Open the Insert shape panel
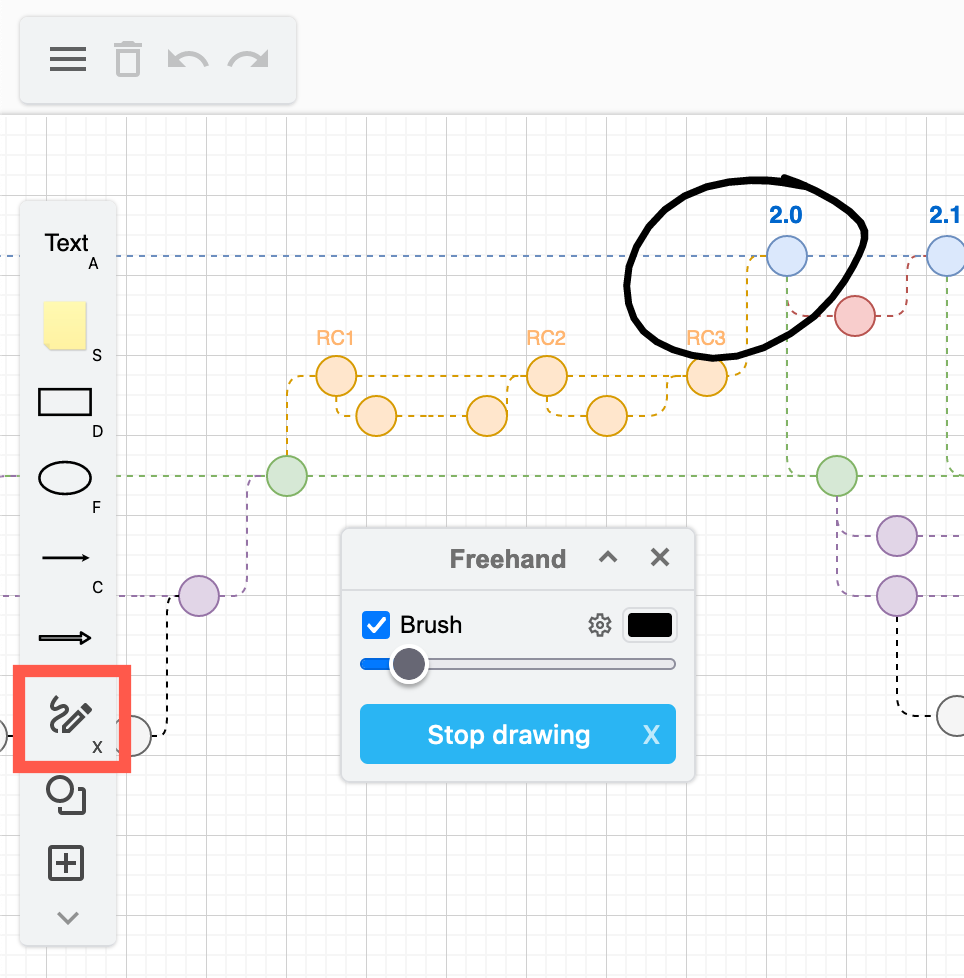 pos(66,862)
